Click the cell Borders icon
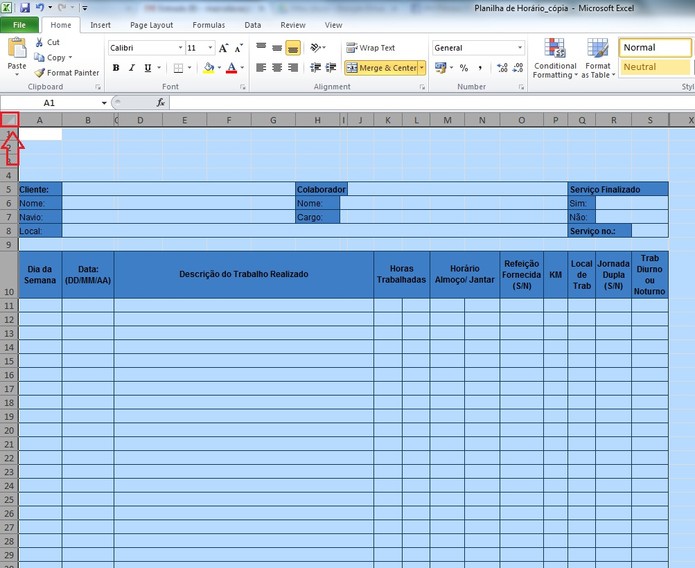Screen dimensions: 695x568 (178, 68)
